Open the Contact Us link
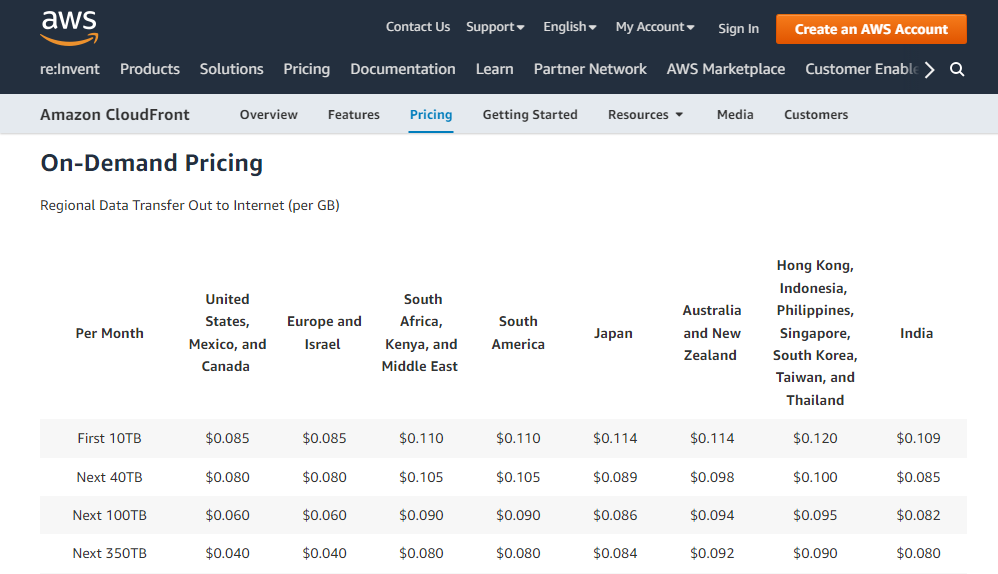The height and width of the screenshot is (574, 998). coord(418,27)
